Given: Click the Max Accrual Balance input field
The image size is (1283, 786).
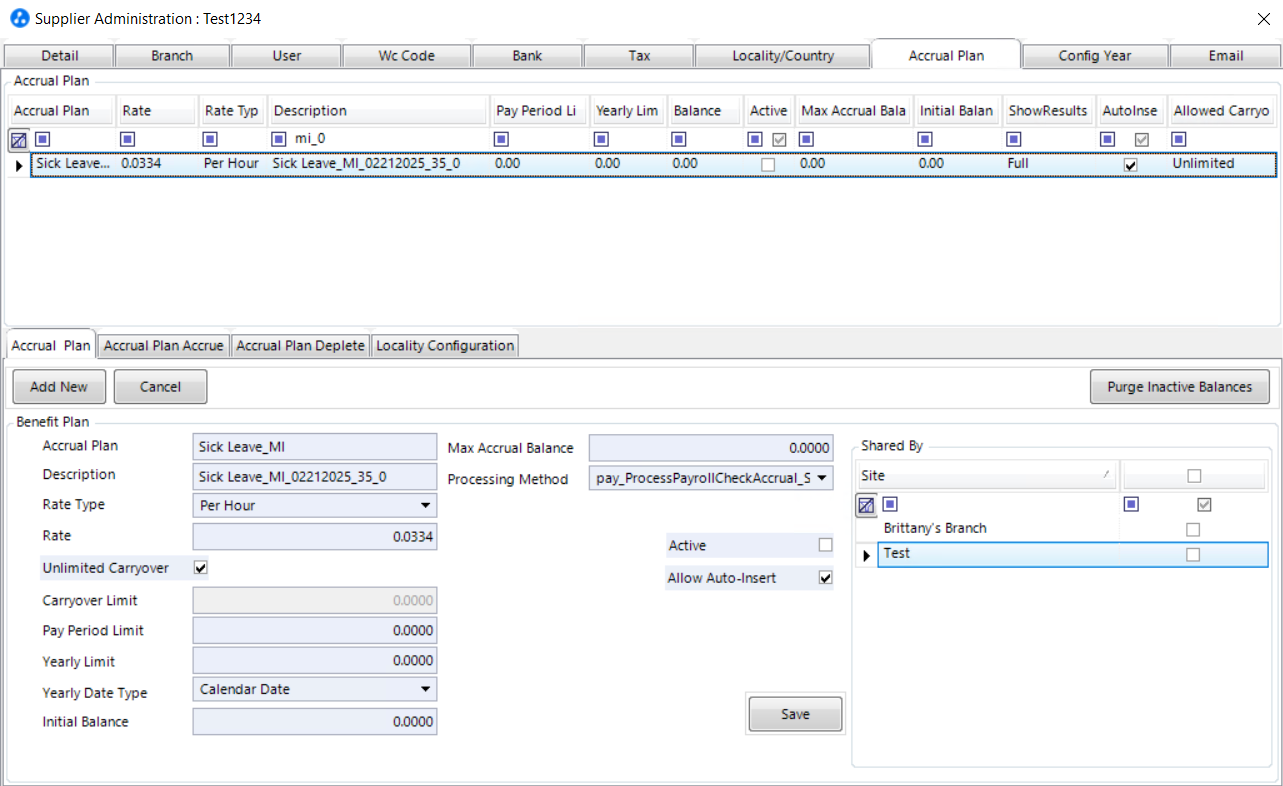Looking at the screenshot, I should [x=711, y=448].
